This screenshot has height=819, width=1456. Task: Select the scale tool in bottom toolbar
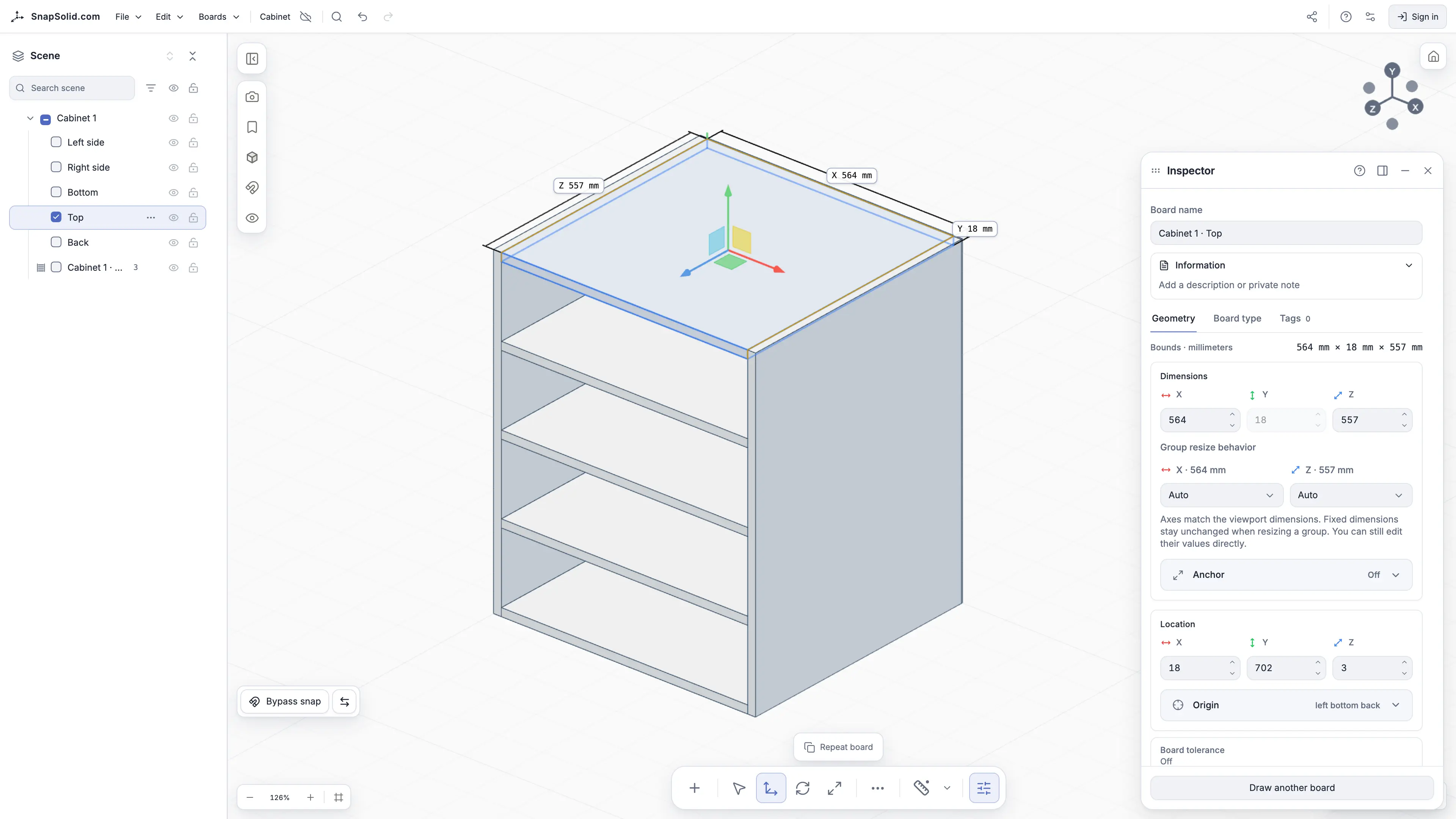834,788
